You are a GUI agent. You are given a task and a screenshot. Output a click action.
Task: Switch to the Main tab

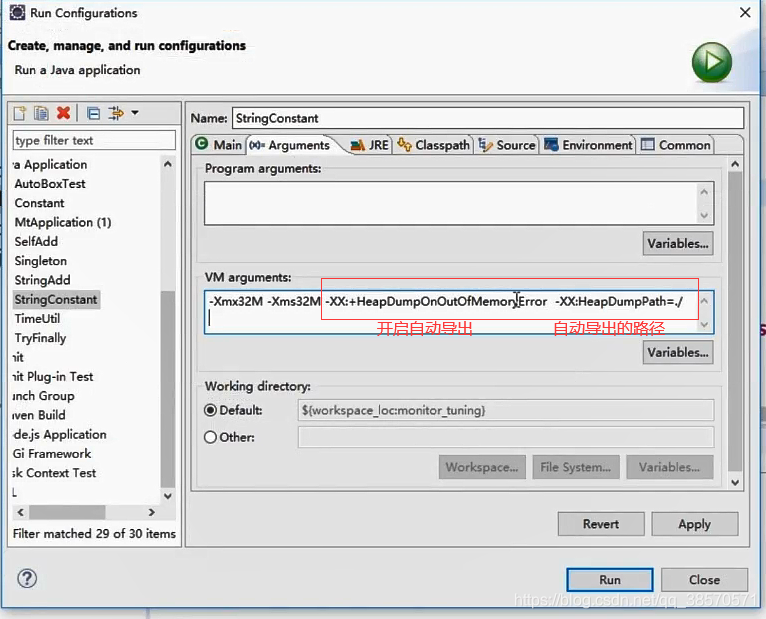(218, 145)
